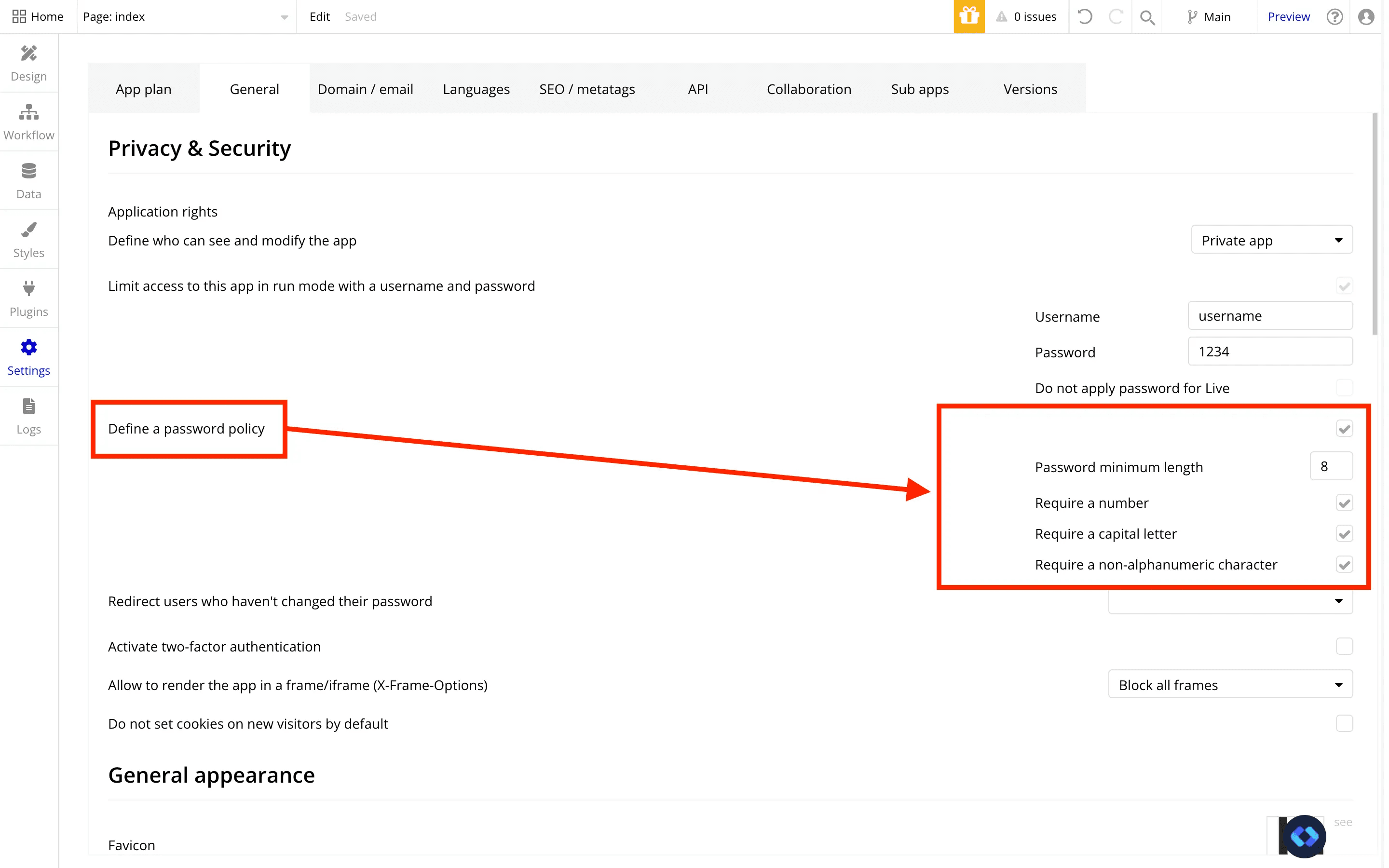Open the Page: index selector
1389x868 pixels.
click(x=185, y=17)
